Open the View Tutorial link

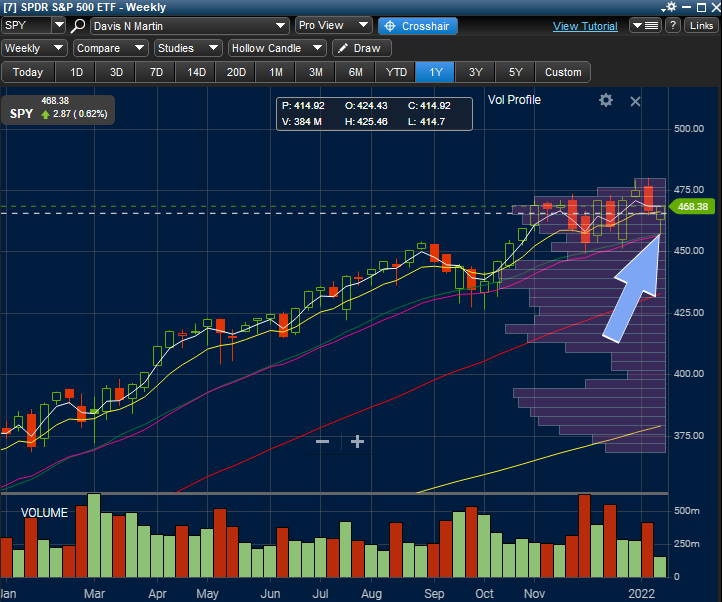[585, 26]
